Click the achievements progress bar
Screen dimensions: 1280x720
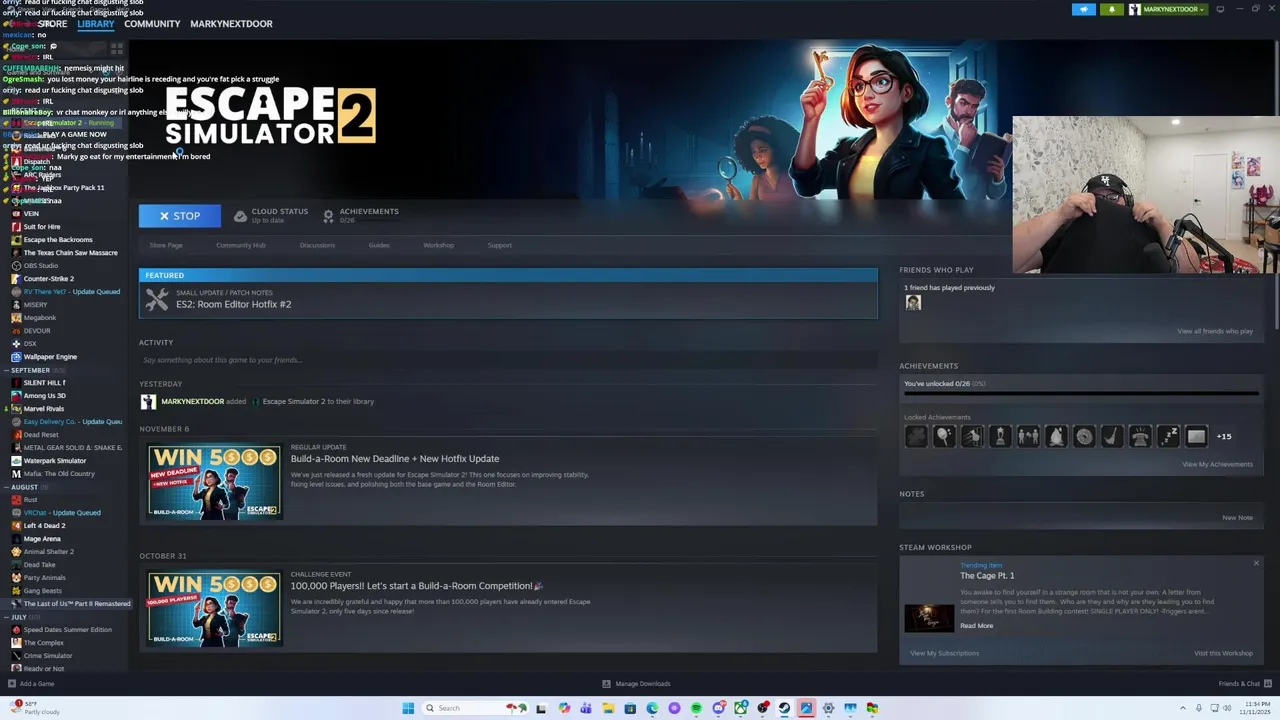1081,393
